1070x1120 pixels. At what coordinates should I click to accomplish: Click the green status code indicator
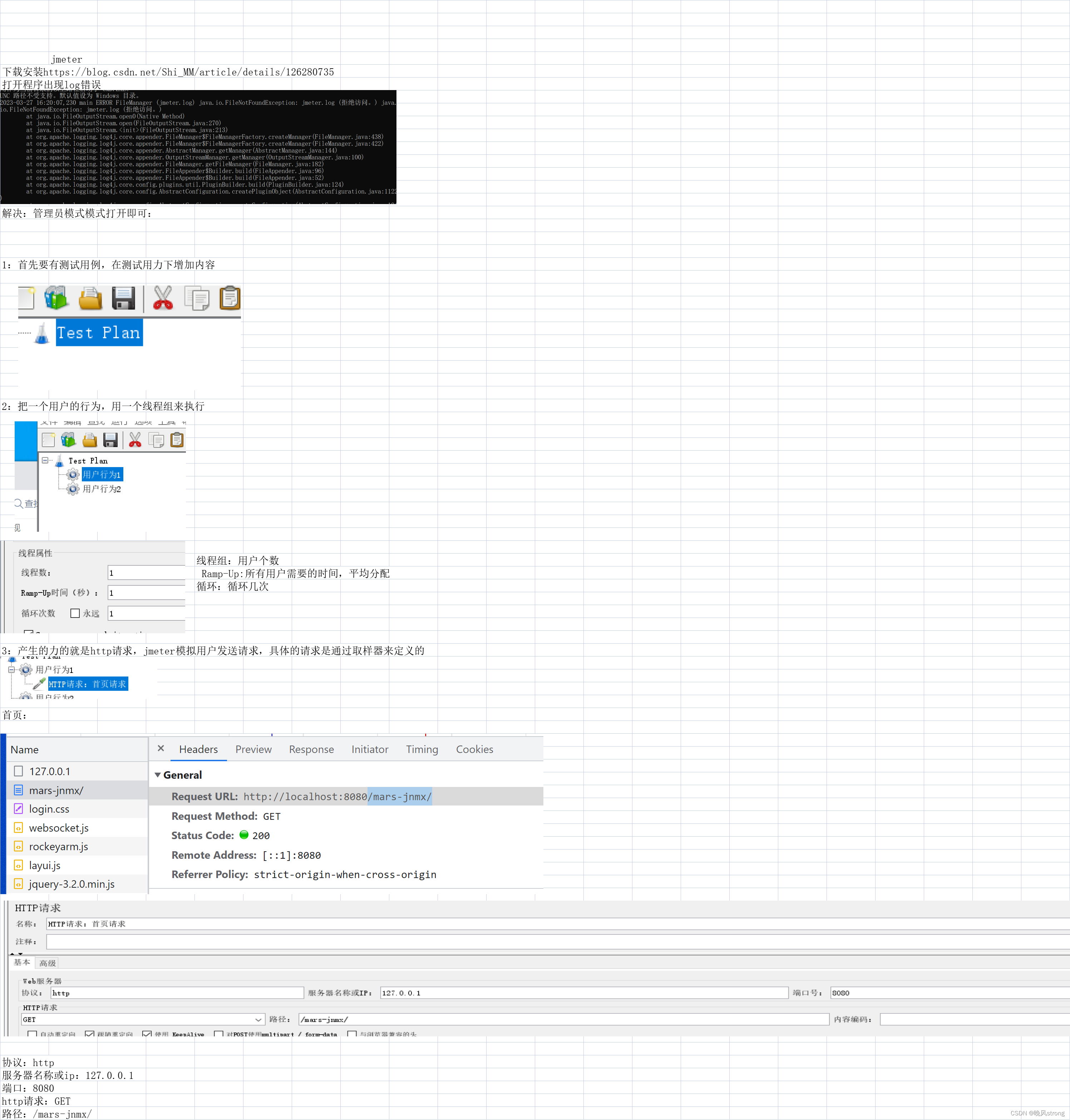click(243, 835)
